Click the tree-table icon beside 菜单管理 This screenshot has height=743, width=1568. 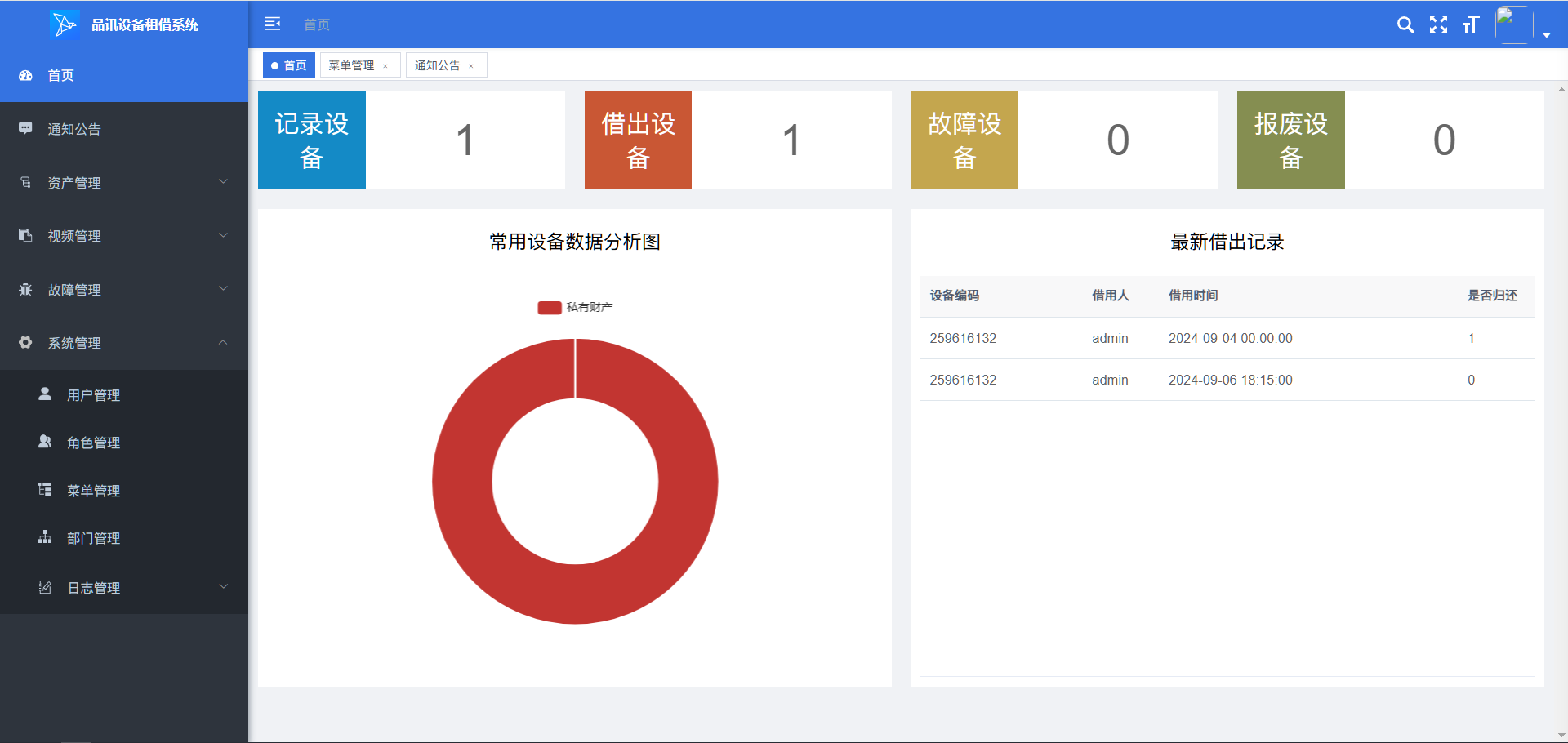tap(45, 489)
